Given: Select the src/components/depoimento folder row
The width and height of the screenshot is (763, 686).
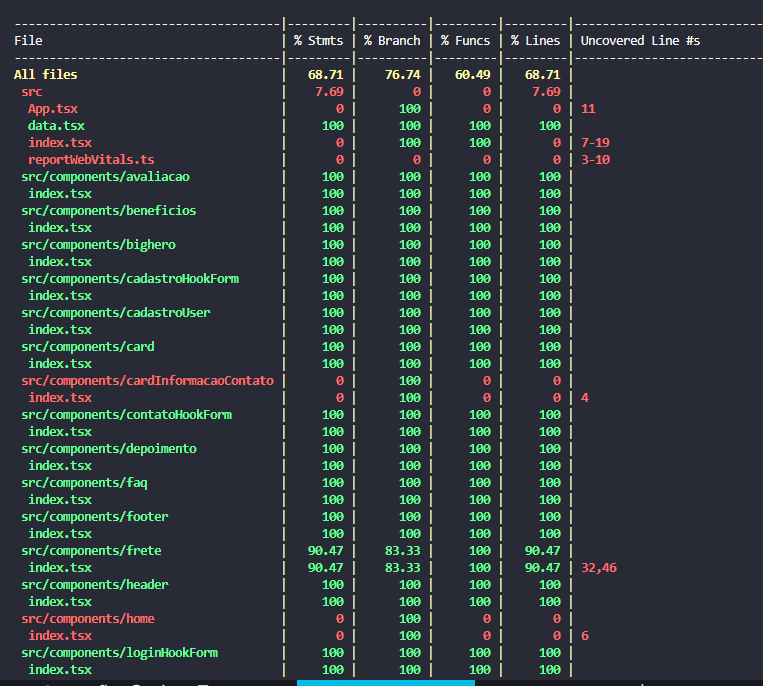Looking at the screenshot, I should tap(109, 449).
